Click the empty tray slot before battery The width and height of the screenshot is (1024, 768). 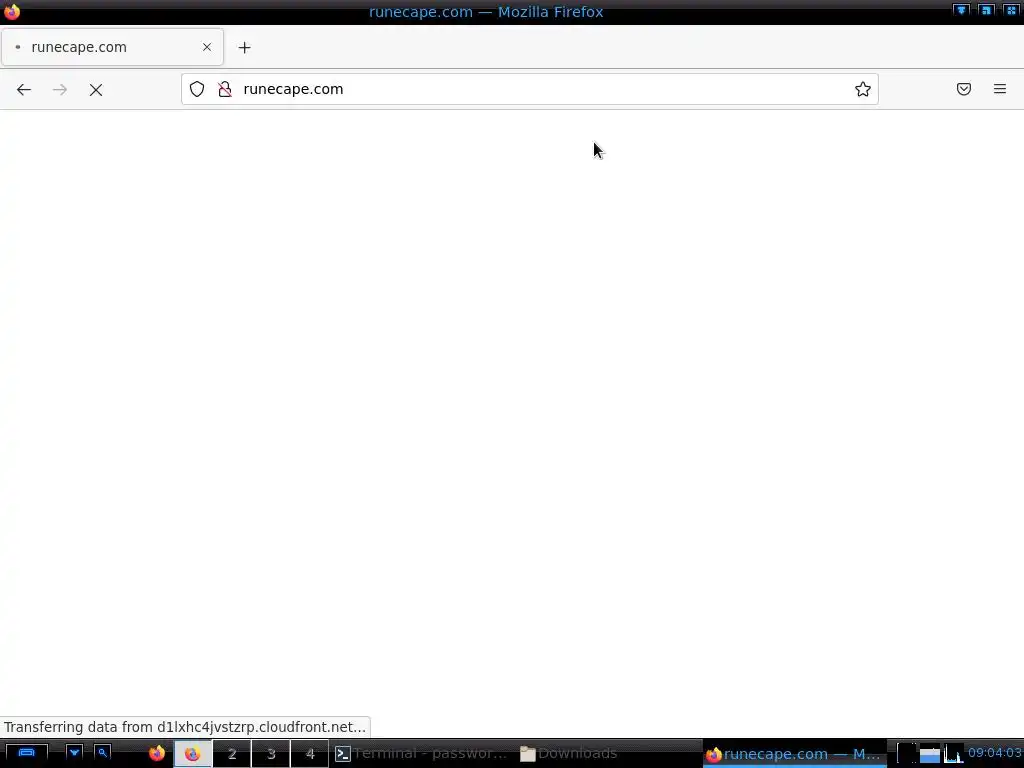coord(906,754)
